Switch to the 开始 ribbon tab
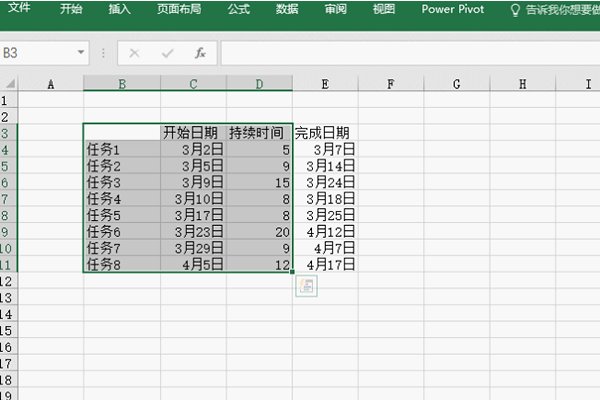The height and width of the screenshot is (400, 600). tap(71, 9)
